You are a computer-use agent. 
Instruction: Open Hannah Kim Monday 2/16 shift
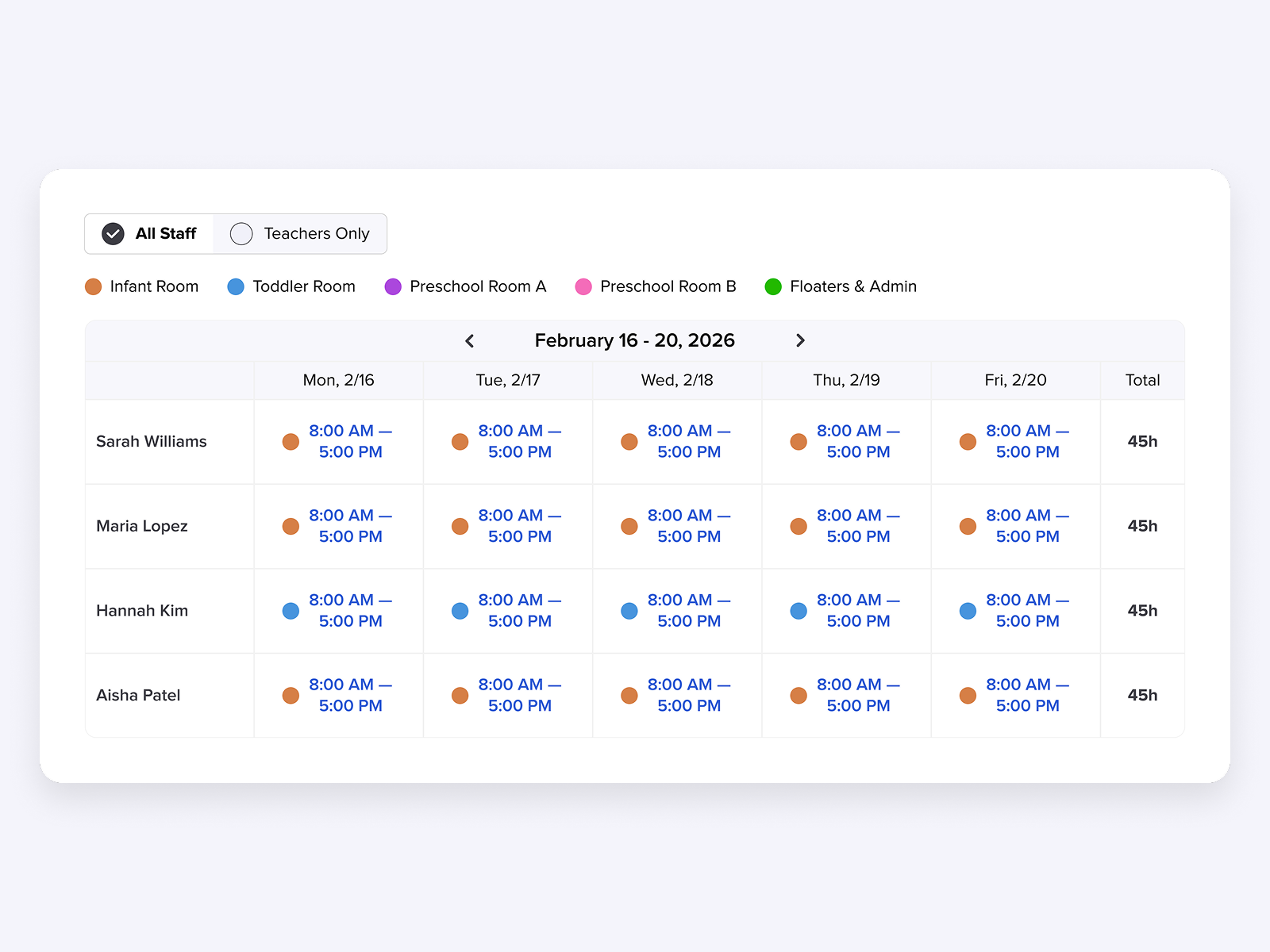pyautogui.click(x=339, y=611)
